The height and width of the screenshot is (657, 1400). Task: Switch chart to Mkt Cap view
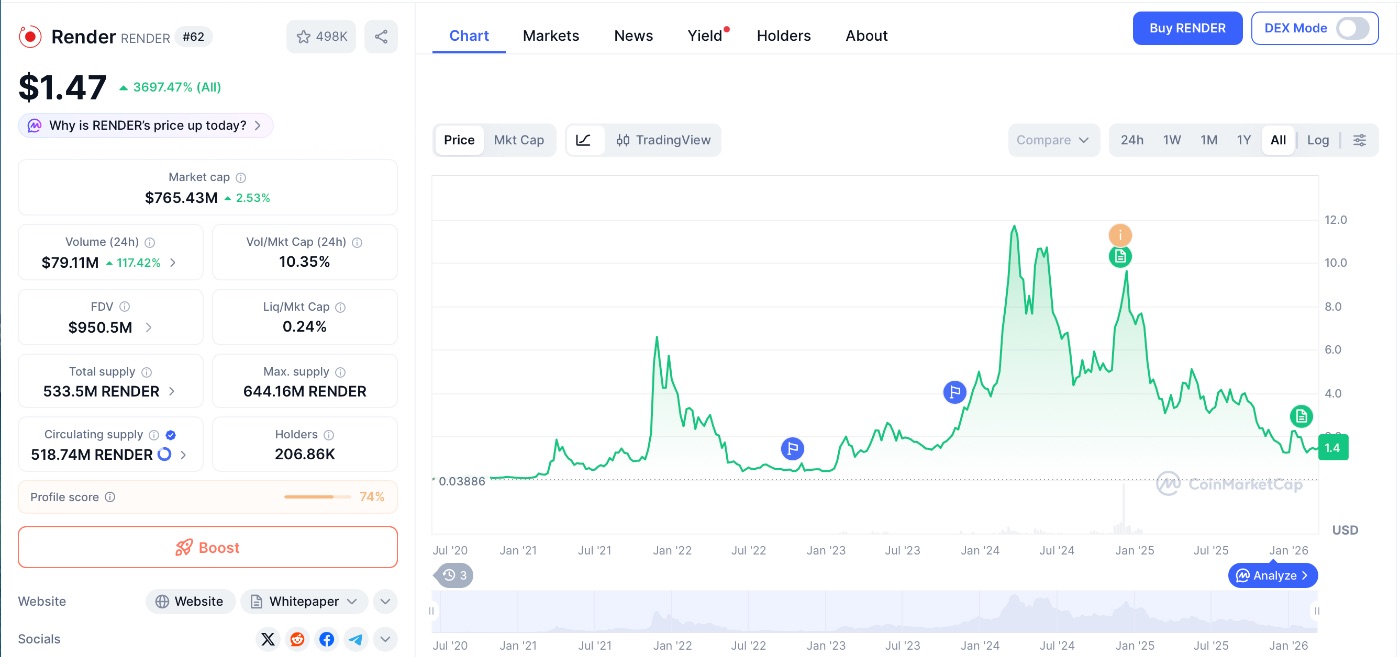519,140
